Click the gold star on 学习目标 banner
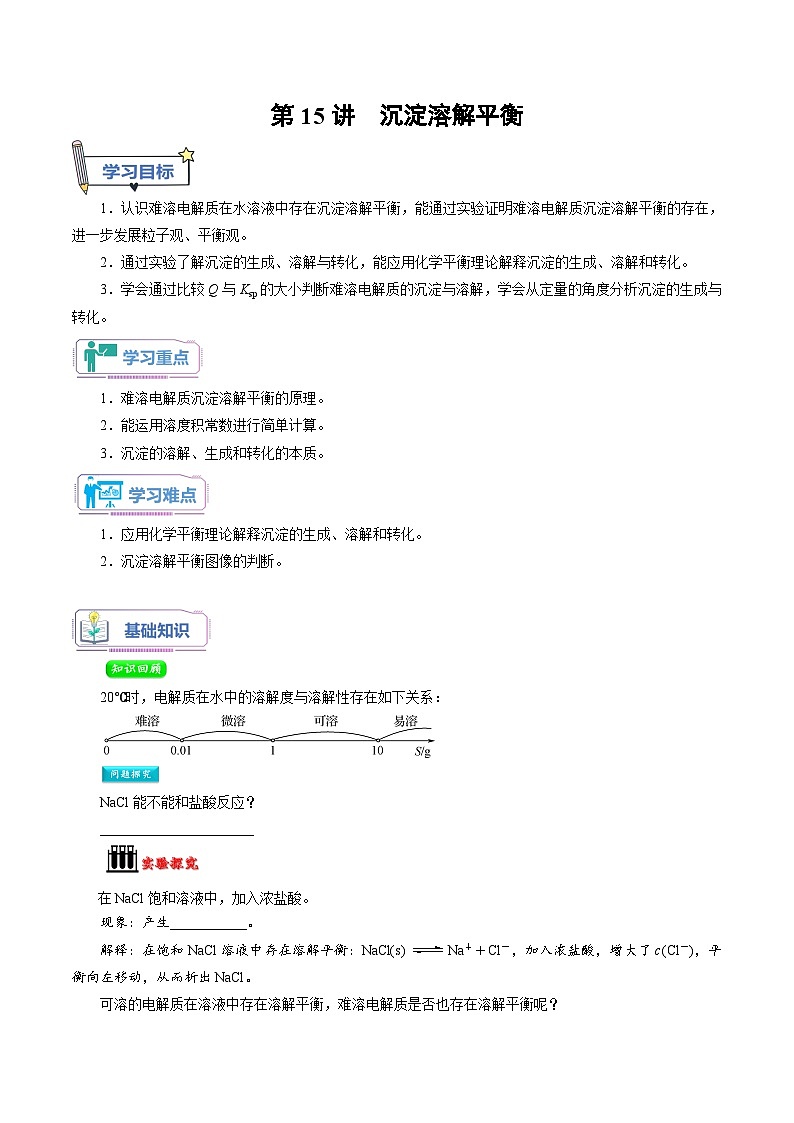794x1123 pixels. 187,155
